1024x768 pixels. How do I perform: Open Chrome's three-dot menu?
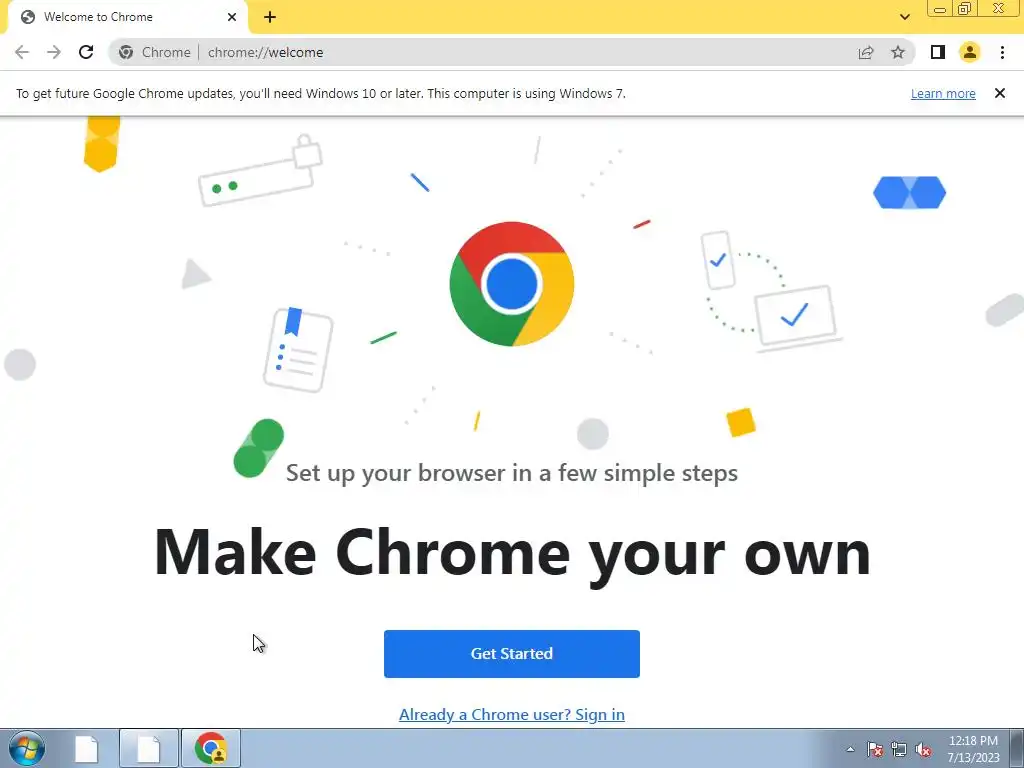[1002, 52]
